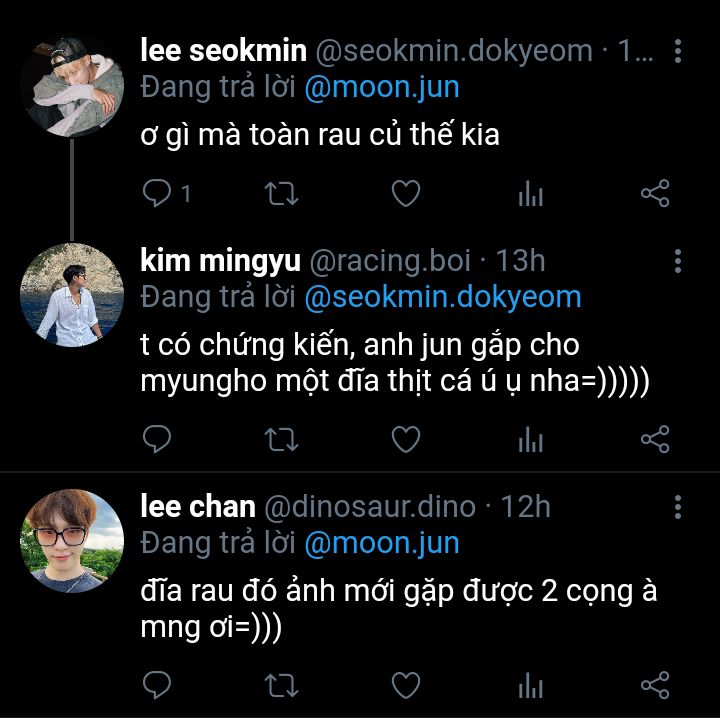View analytics for lee seokmin's tweet
This screenshot has width=720, height=718.
[530, 193]
